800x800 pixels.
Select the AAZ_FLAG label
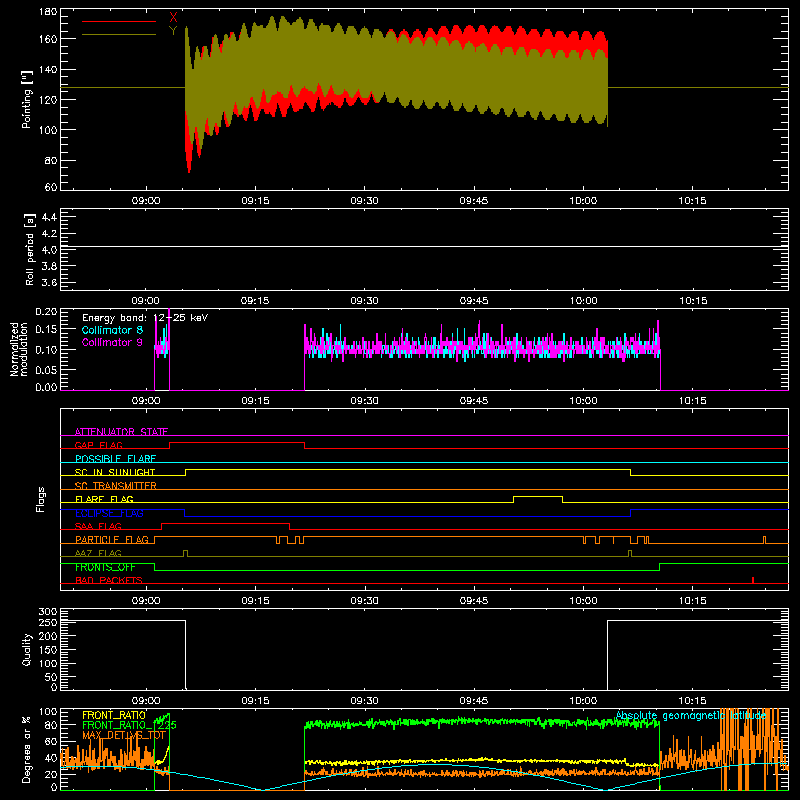click(x=98, y=553)
